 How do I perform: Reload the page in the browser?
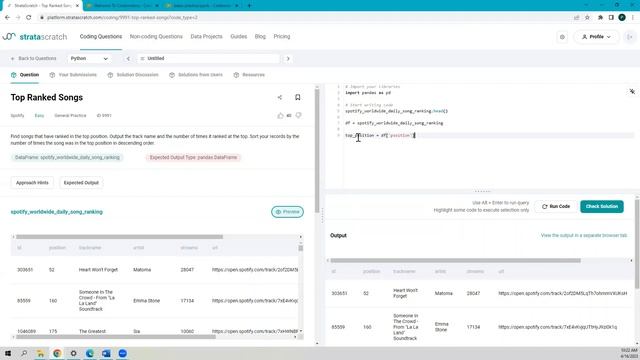[29, 18]
